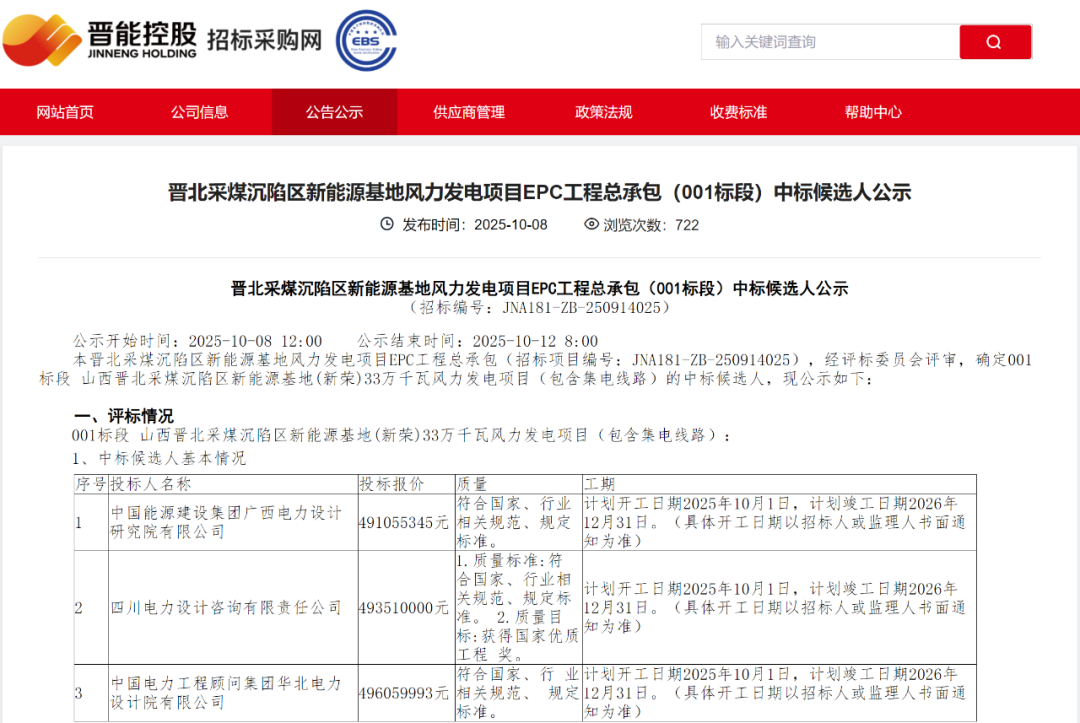Image resolution: width=1080 pixels, height=723 pixels.
Task: Click the main announcement headline
Action: coord(540,192)
